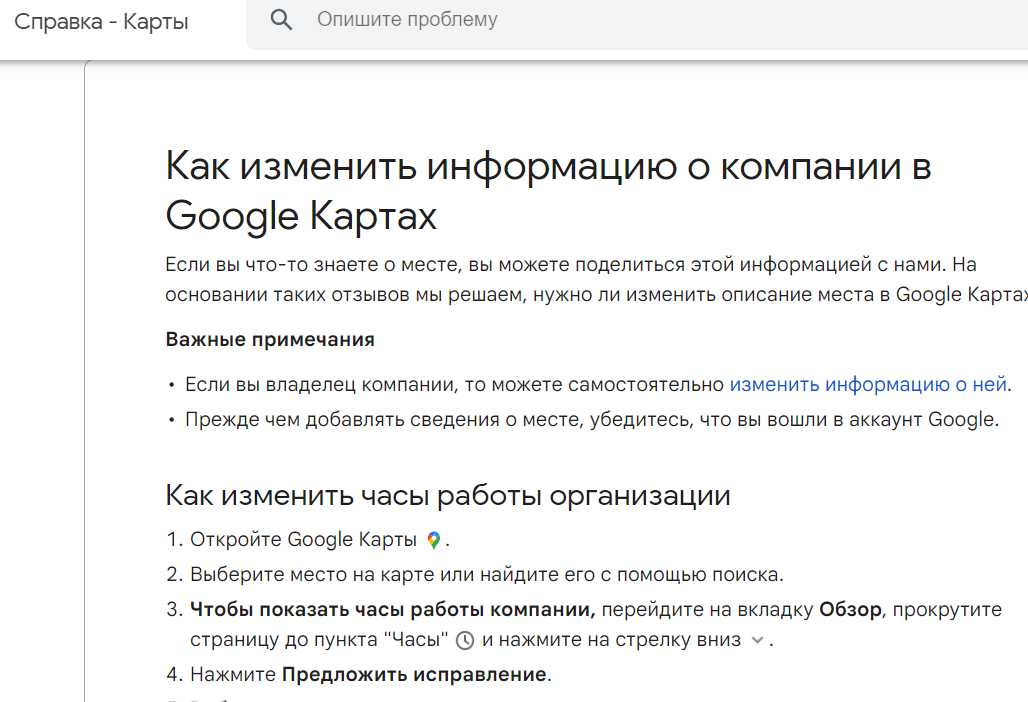Click the search magnifier icon
This screenshot has height=702, width=1028.
(281, 20)
